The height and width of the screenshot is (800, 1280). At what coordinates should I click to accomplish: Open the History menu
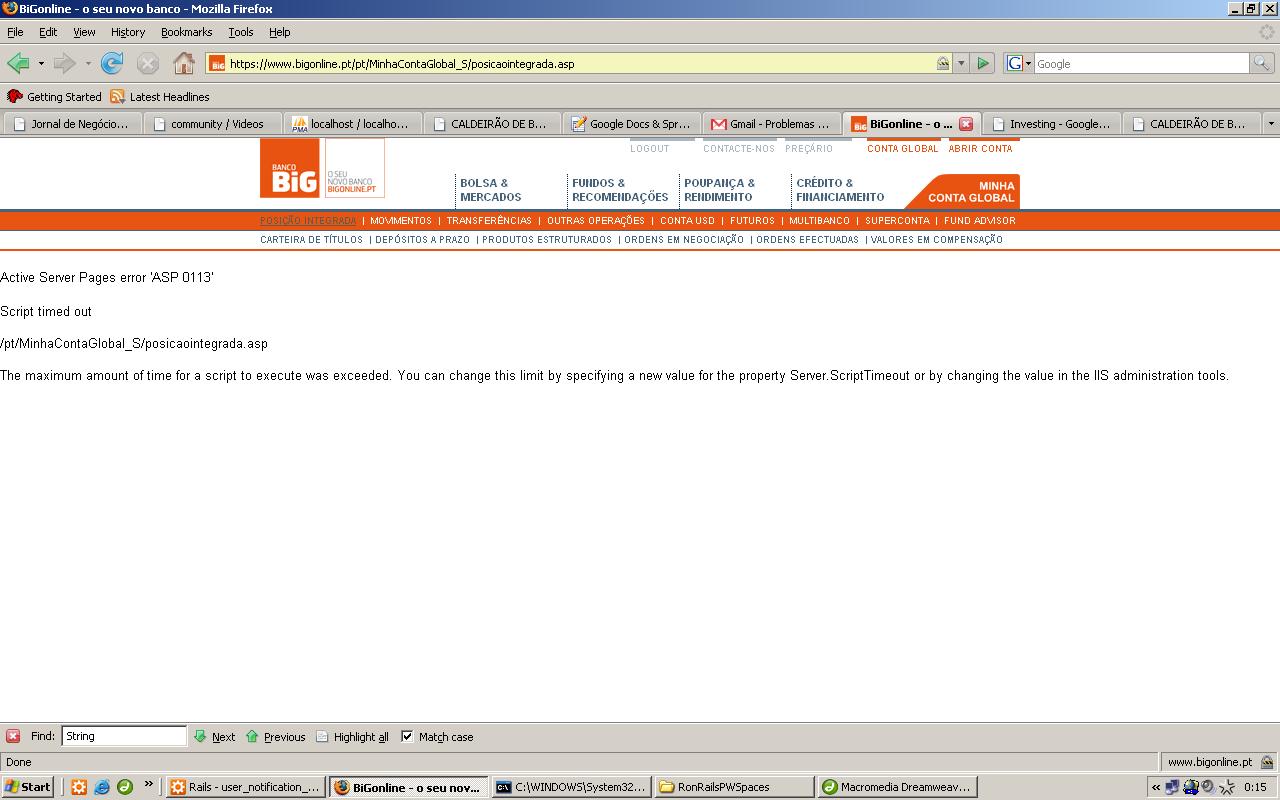tap(128, 32)
